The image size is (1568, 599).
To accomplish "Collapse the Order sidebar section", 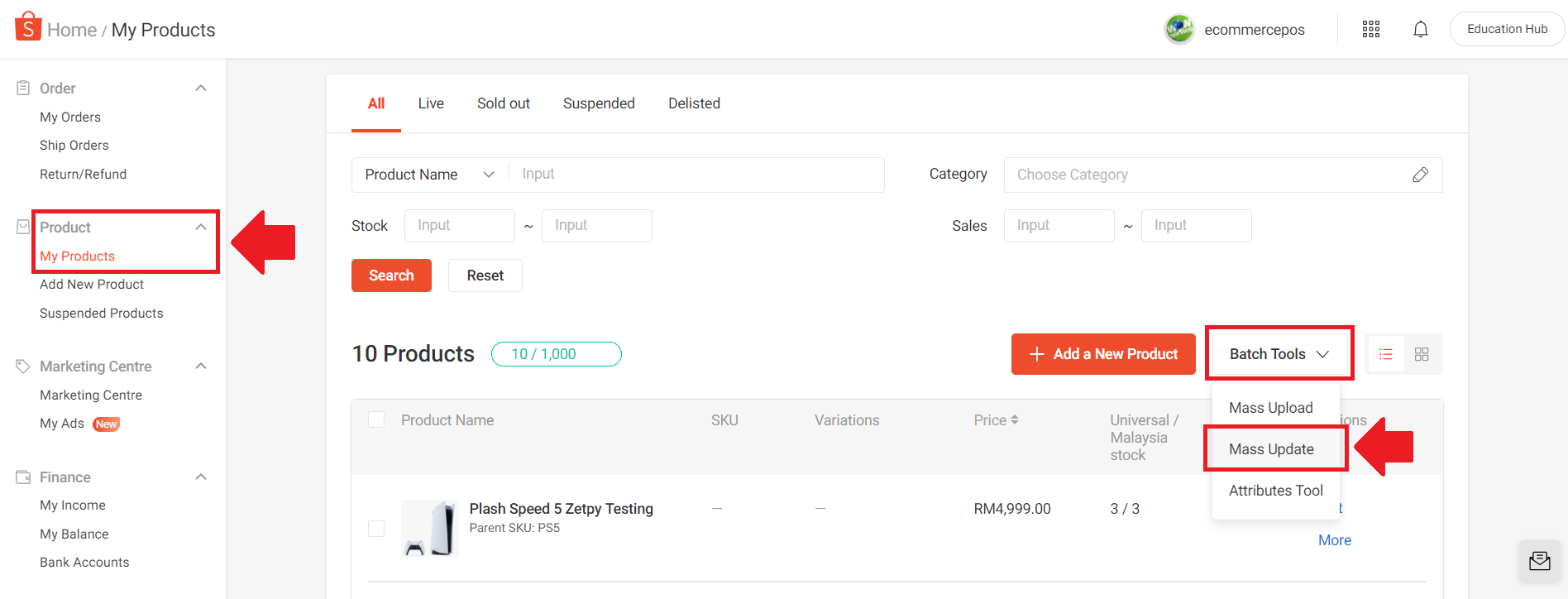I will click(x=201, y=89).
